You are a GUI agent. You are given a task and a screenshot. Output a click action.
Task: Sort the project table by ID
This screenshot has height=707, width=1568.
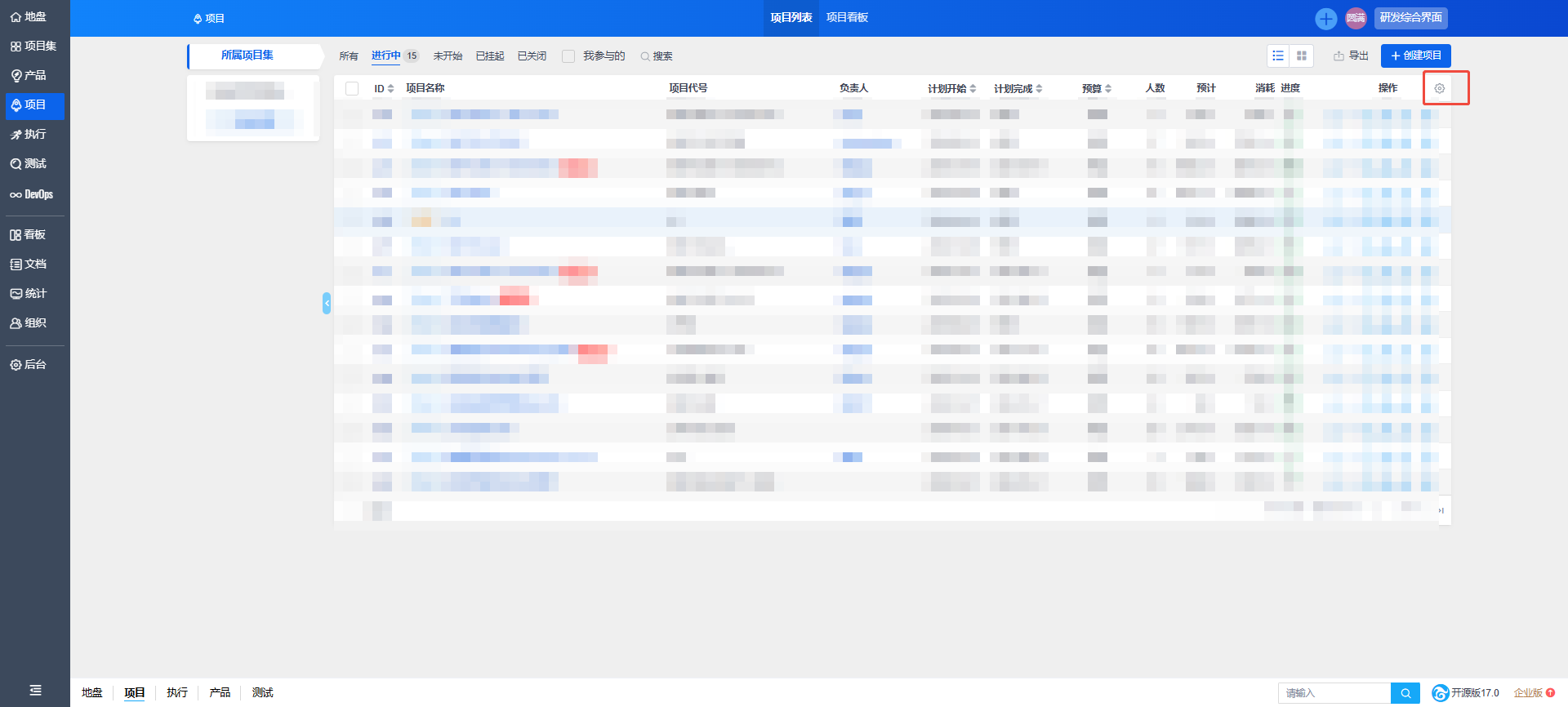coord(384,88)
